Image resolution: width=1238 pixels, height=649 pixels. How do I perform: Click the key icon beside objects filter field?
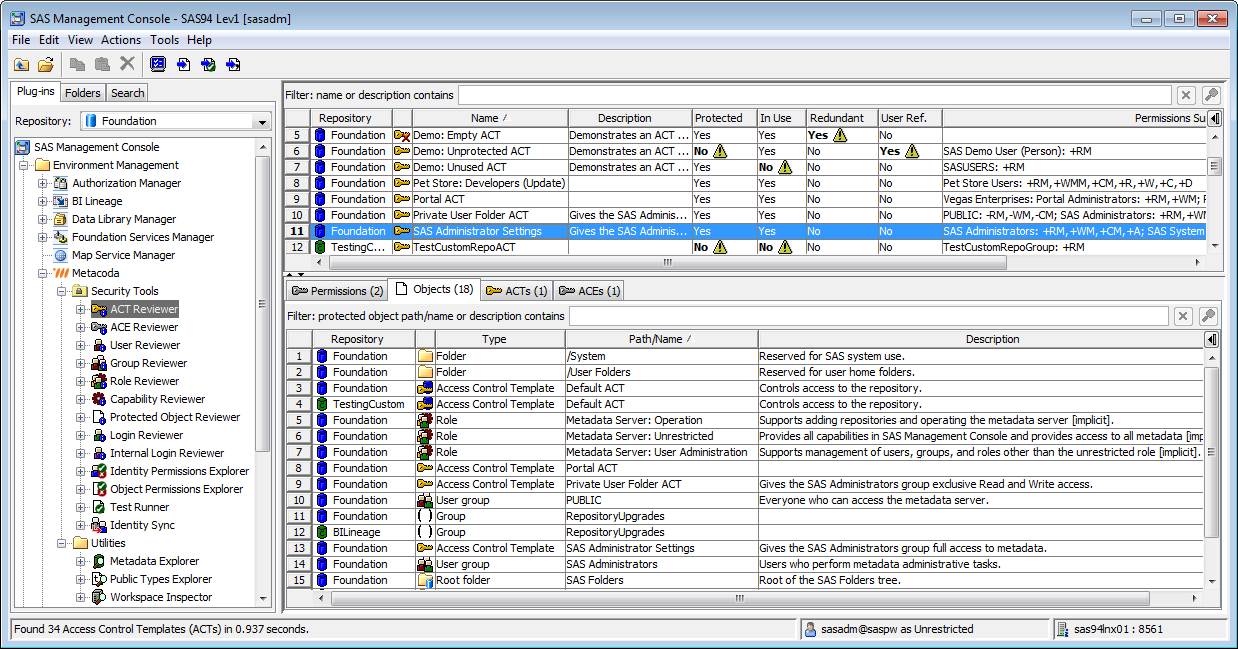tap(1208, 316)
